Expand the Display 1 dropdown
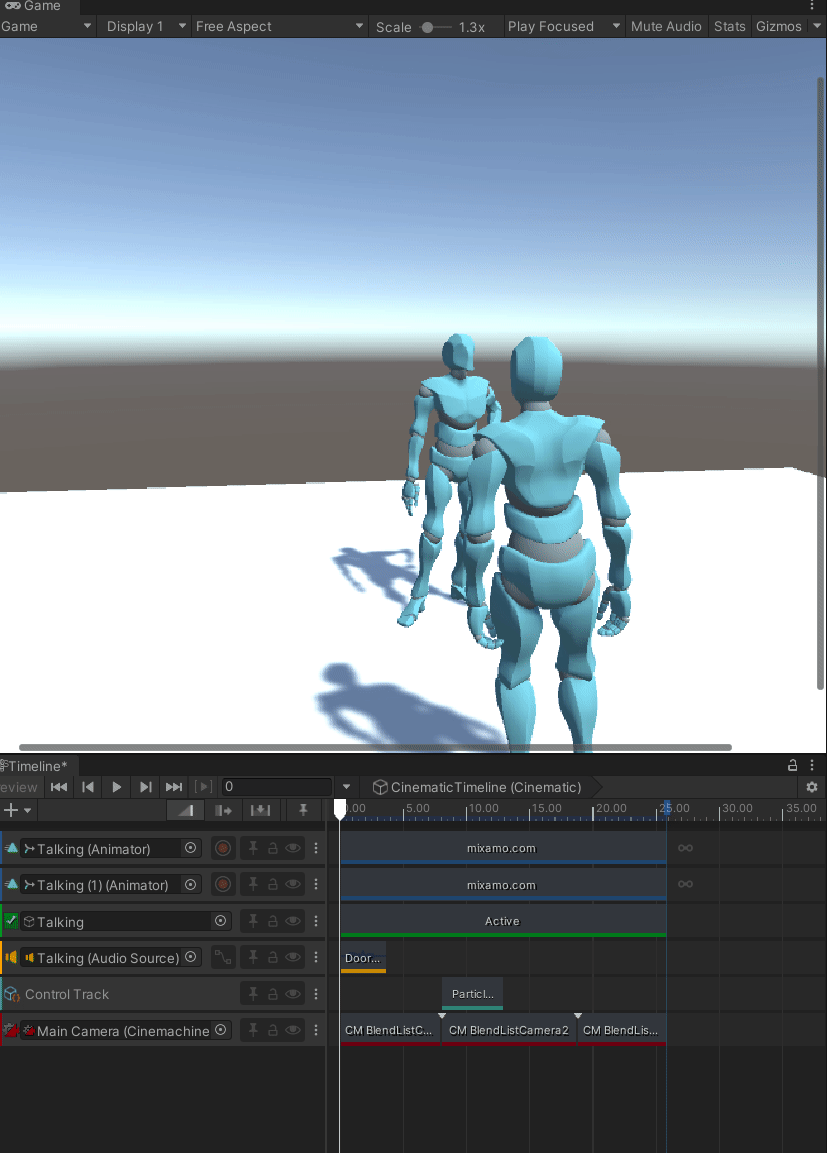The width and height of the screenshot is (827, 1153). click(x=146, y=26)
